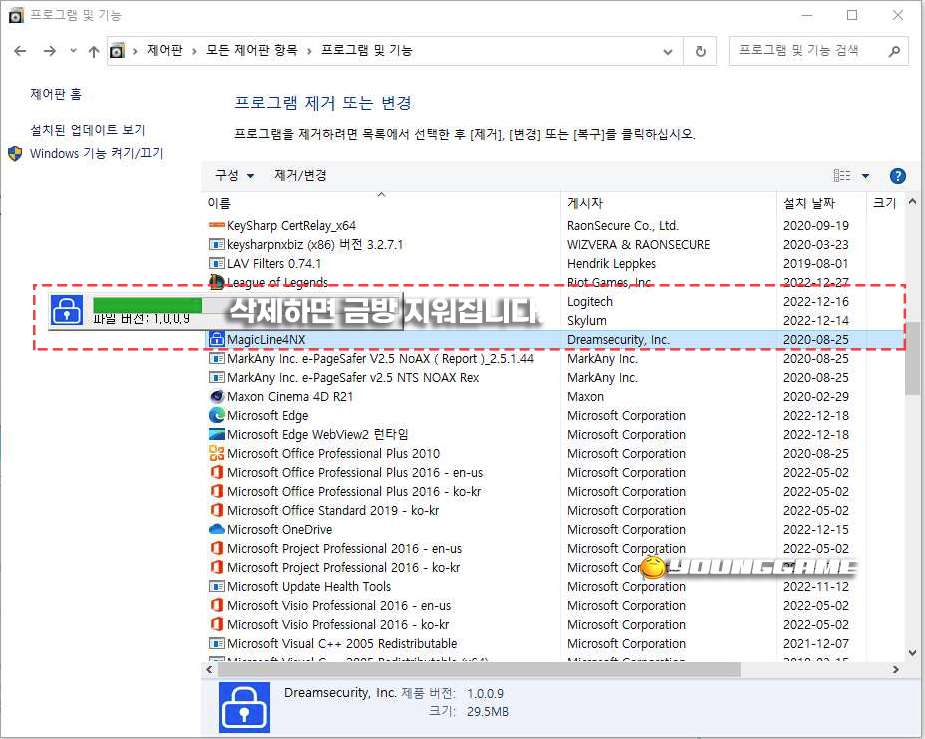Select LAV Filters 0.74.1 icon

click(x=217, y=263)
